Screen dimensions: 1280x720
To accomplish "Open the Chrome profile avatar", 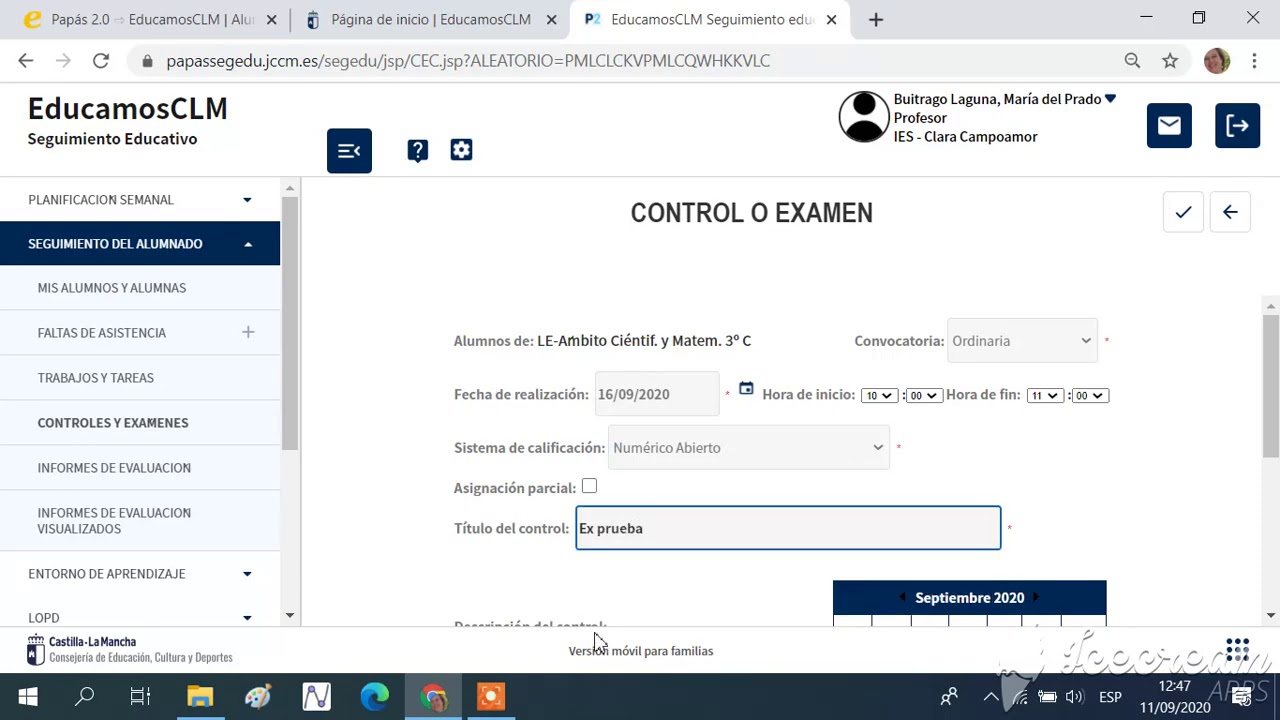I will click(x=1217, y=61).
